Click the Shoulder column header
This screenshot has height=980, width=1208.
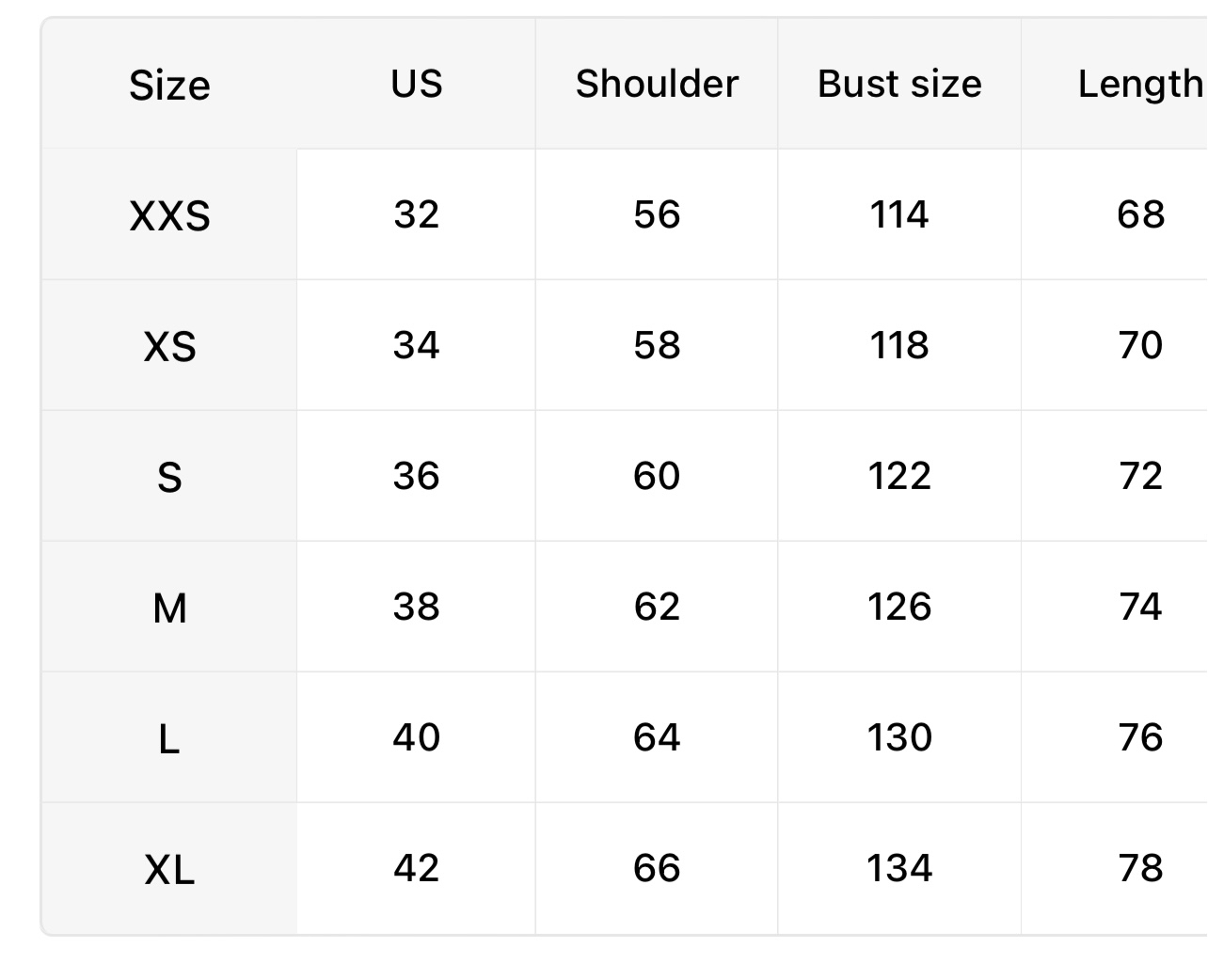click(657, 84)
